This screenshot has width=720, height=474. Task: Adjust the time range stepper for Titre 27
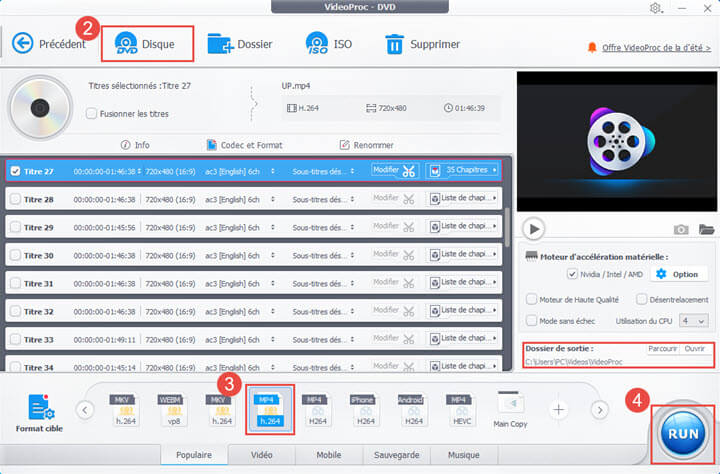pyautogui.click(x=139, y=171)
